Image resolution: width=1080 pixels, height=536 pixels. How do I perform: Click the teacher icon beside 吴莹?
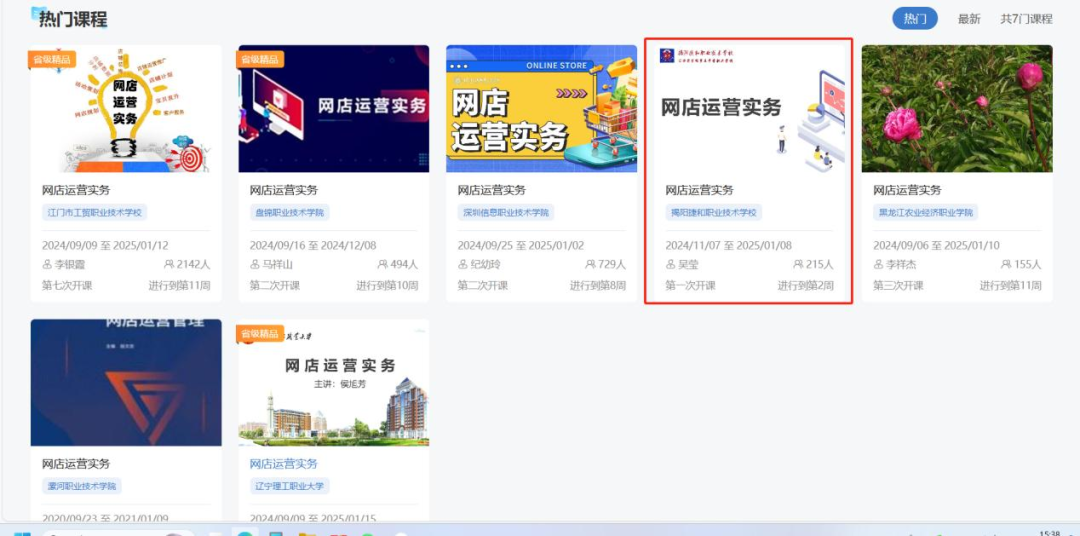670,265
